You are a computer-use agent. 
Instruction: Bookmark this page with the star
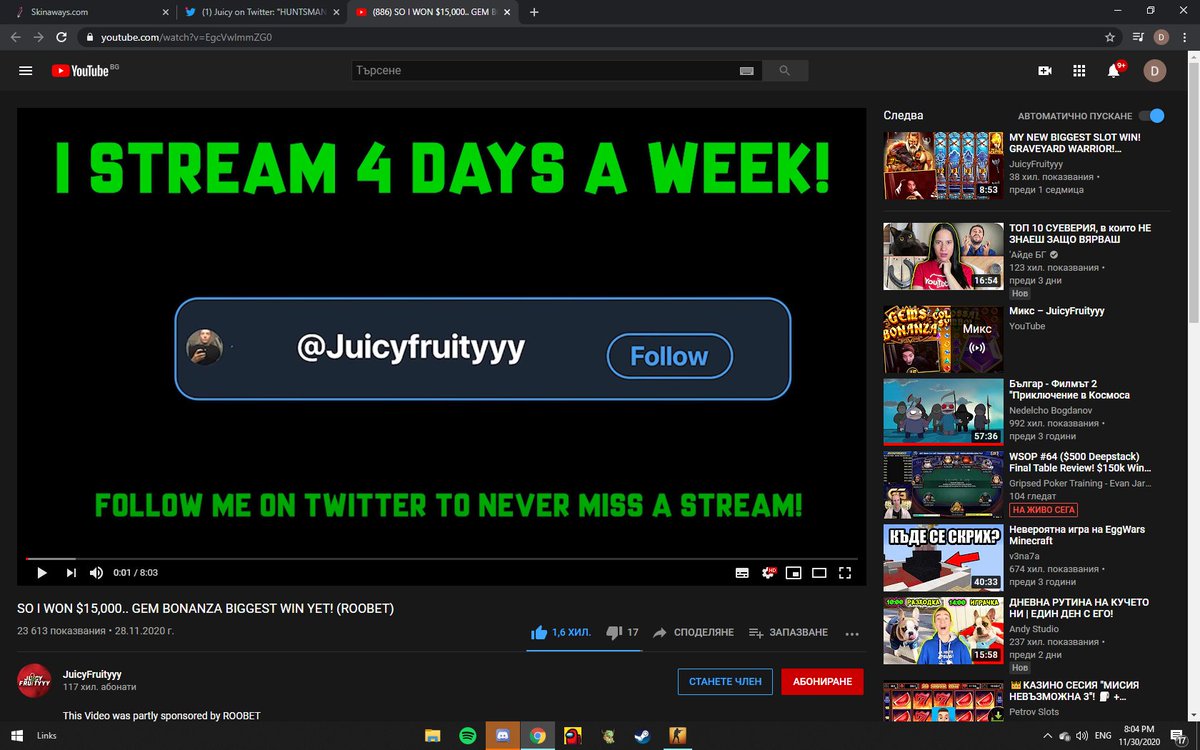1109,37
